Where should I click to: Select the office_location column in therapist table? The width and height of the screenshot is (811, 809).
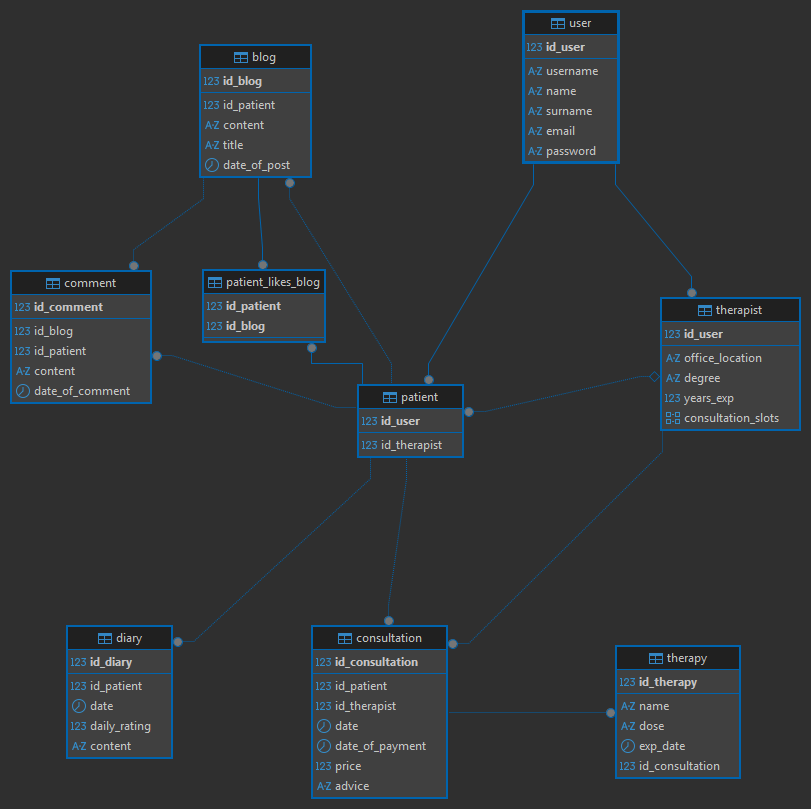click(x=722, y=358)
